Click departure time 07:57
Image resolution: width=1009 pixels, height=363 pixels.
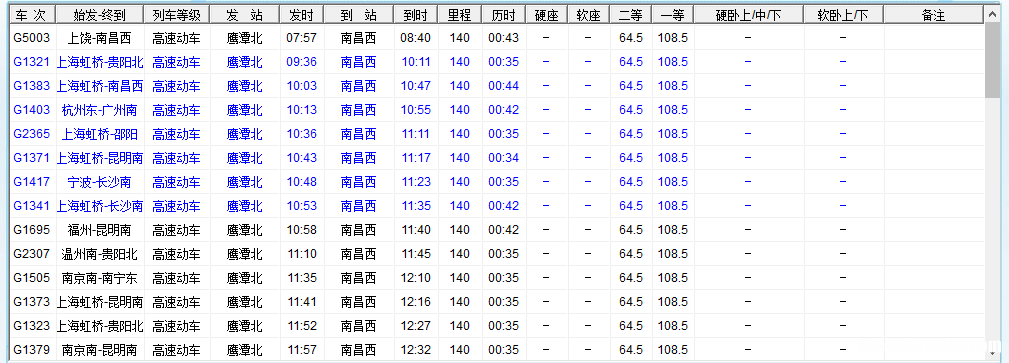point(302,38)
